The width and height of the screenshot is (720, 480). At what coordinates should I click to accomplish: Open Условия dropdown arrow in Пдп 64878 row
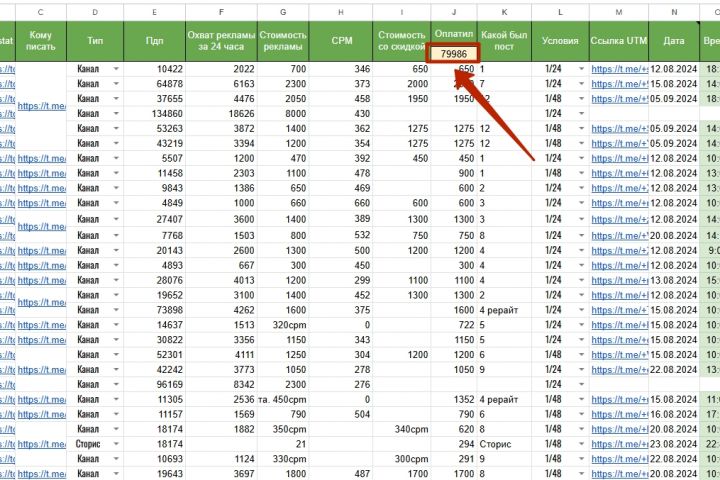coord(581,84)
